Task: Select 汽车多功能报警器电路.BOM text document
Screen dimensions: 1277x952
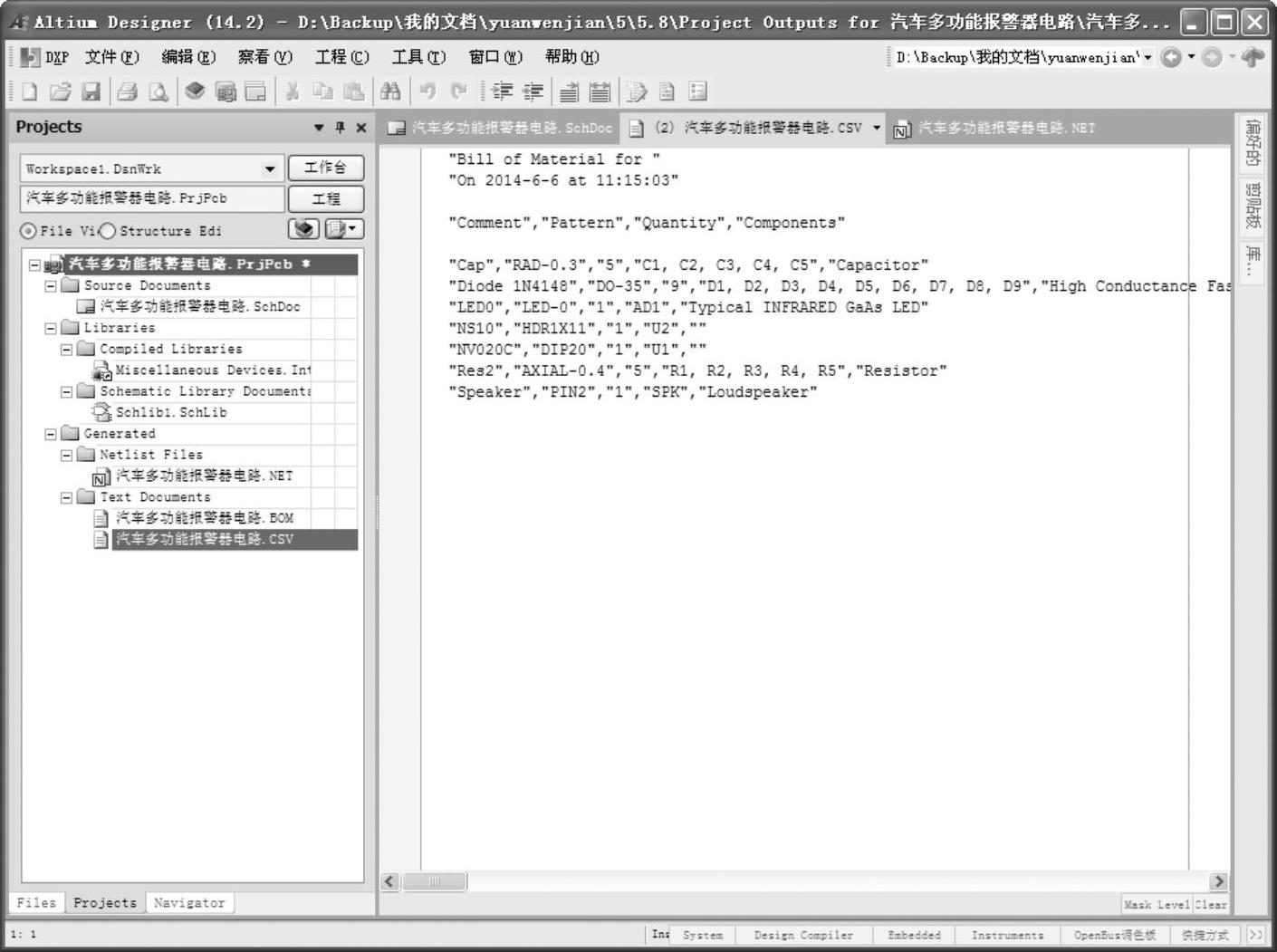Action: click(205, 518)
